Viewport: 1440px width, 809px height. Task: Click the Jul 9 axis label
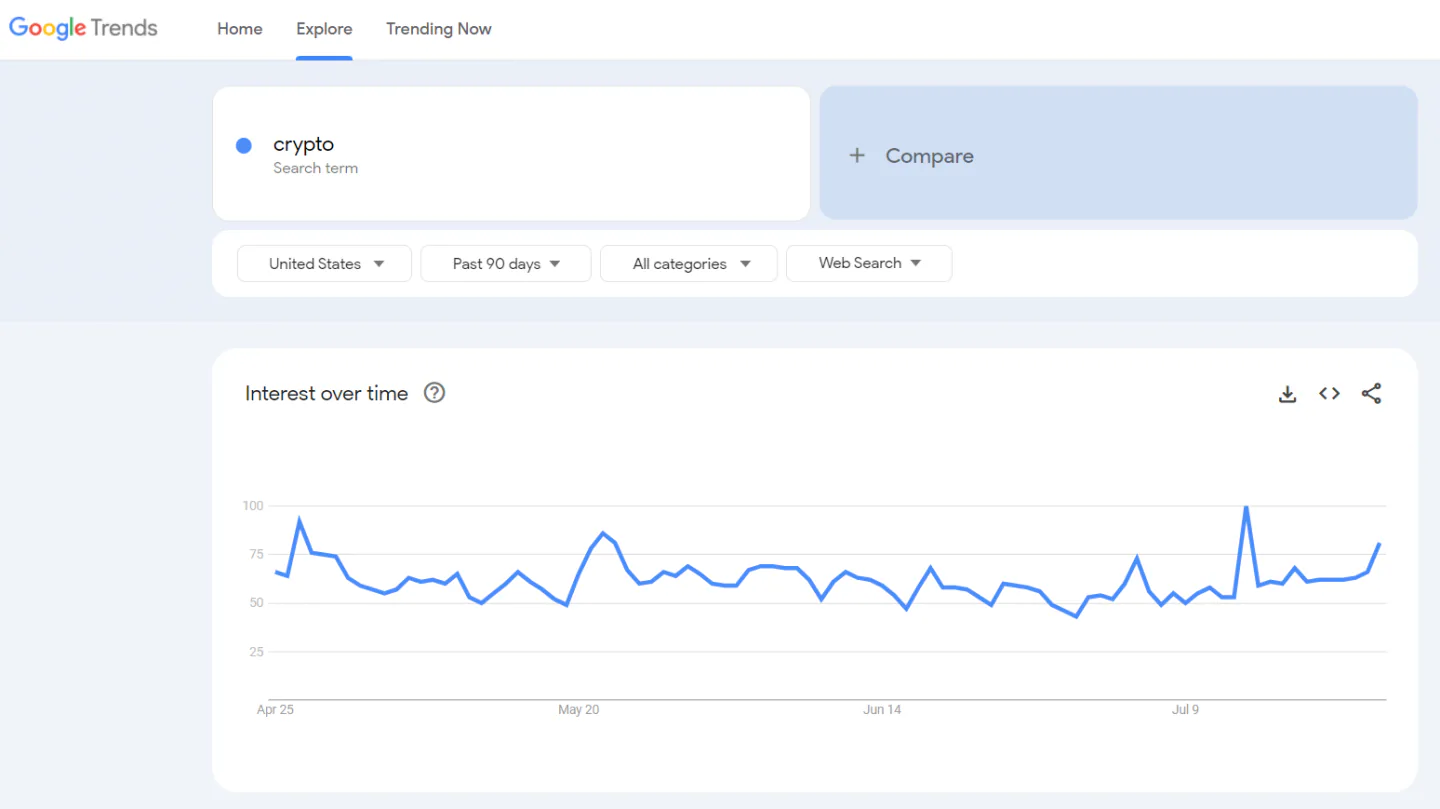pyautogui.click(x=1185, y=710)
